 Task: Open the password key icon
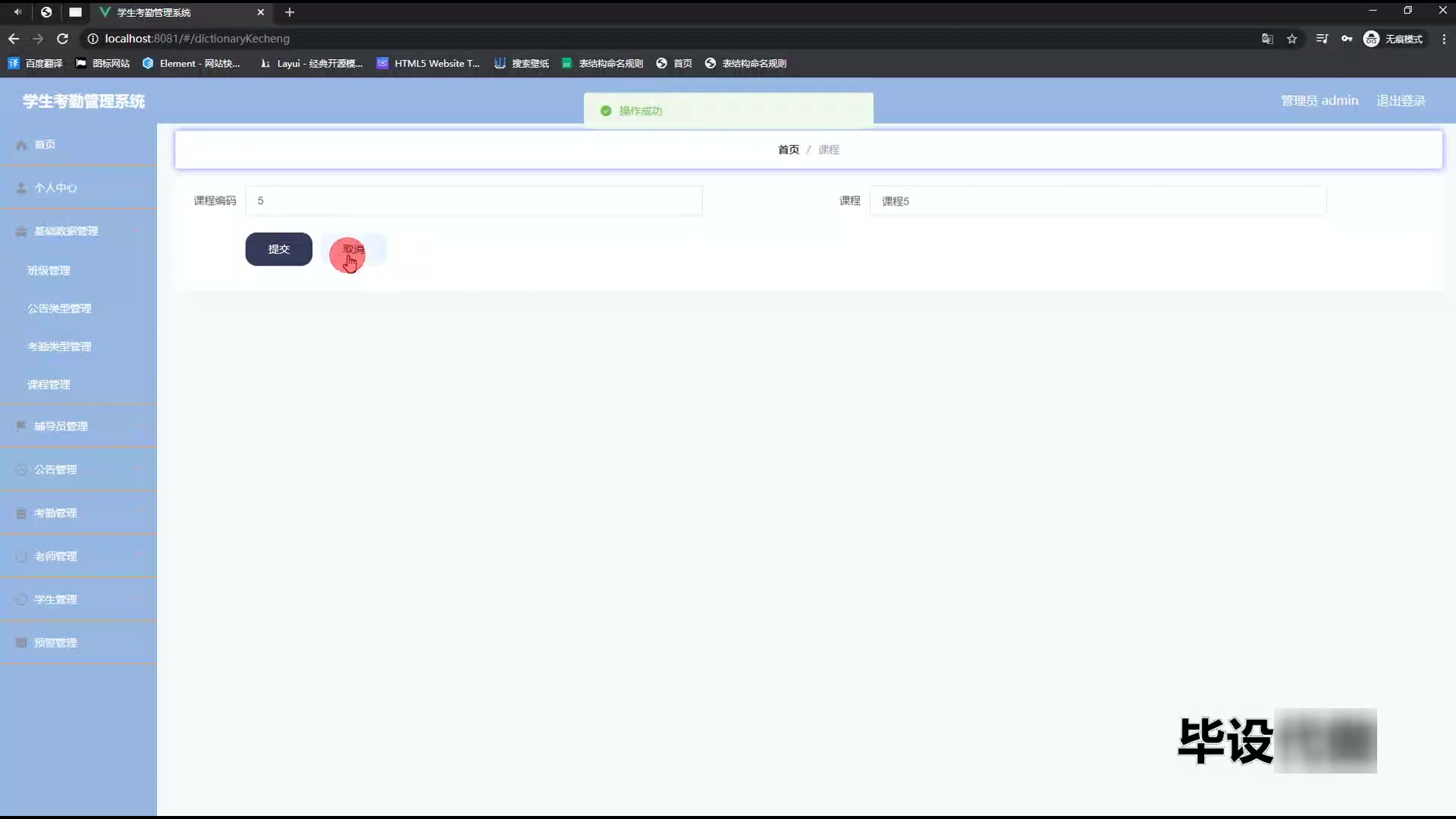[1347, 39]
